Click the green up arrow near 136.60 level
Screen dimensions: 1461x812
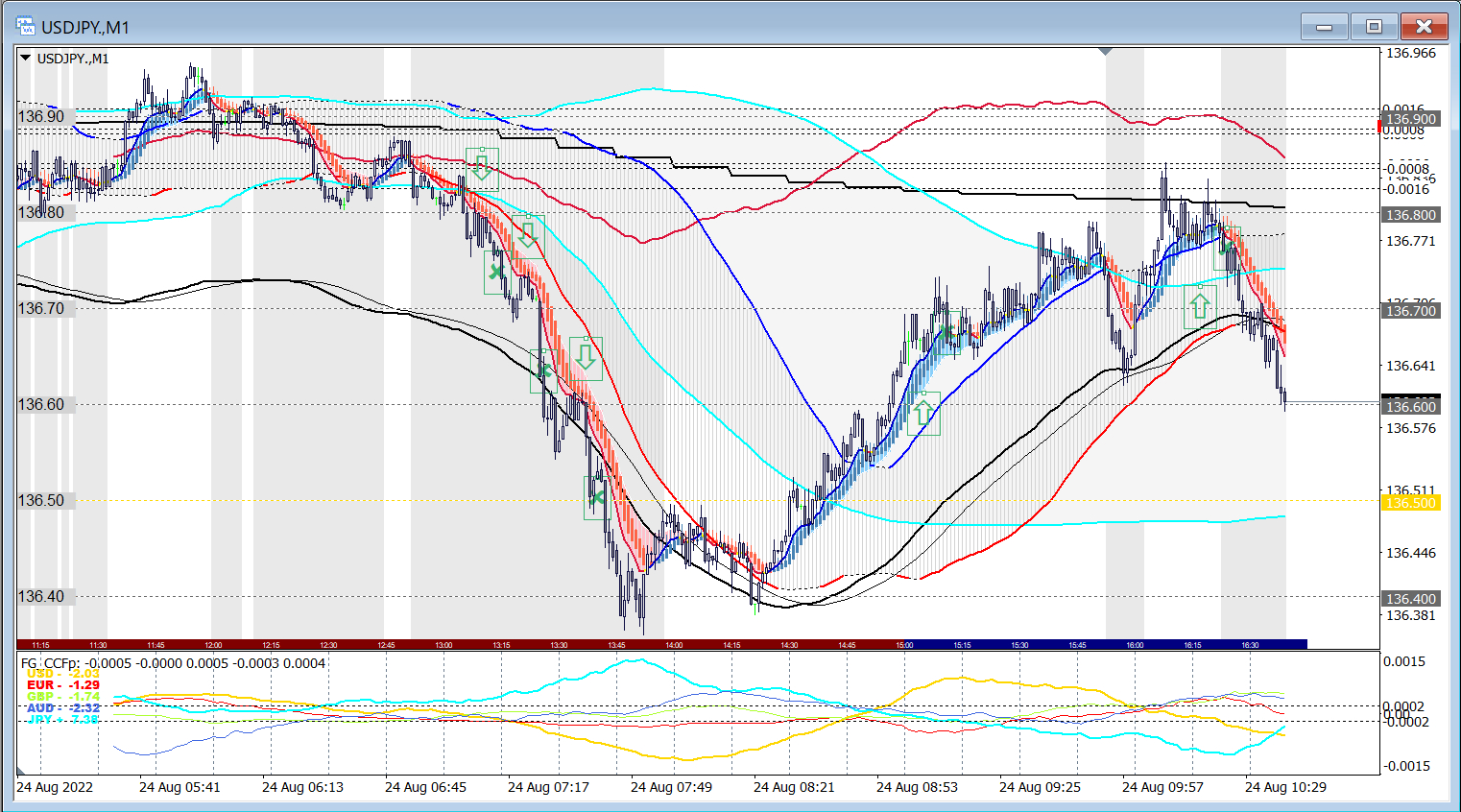click(x=922, y=413)
